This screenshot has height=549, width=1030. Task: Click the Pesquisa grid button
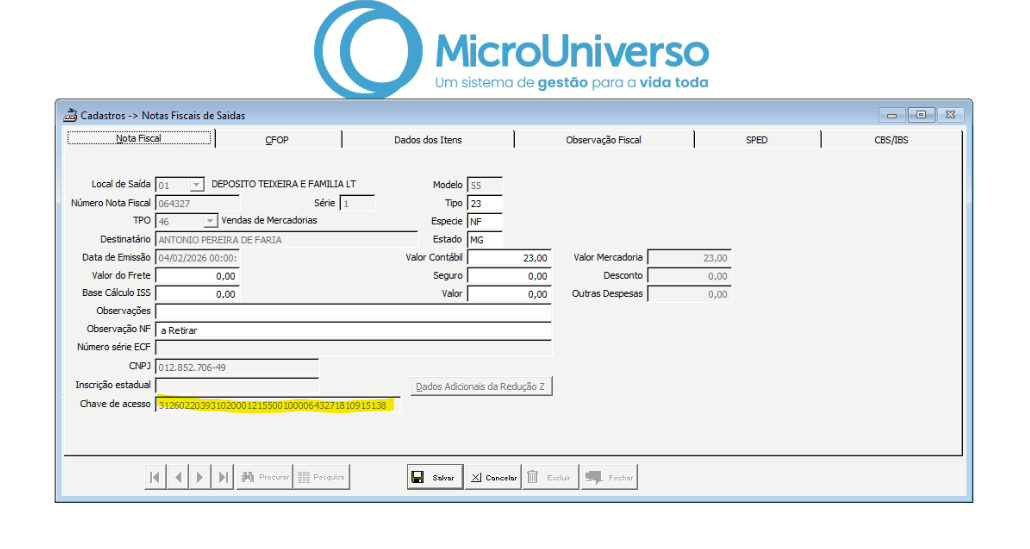point(321,477)
